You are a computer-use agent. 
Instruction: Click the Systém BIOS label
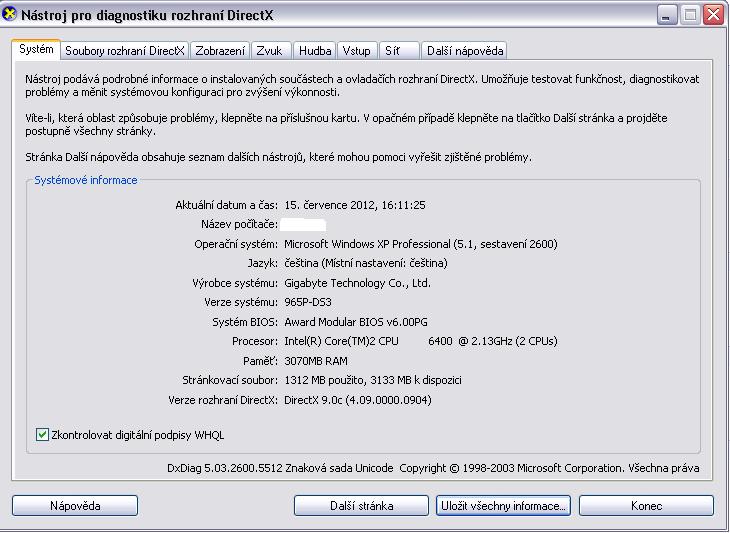click(x=245, y=322)
